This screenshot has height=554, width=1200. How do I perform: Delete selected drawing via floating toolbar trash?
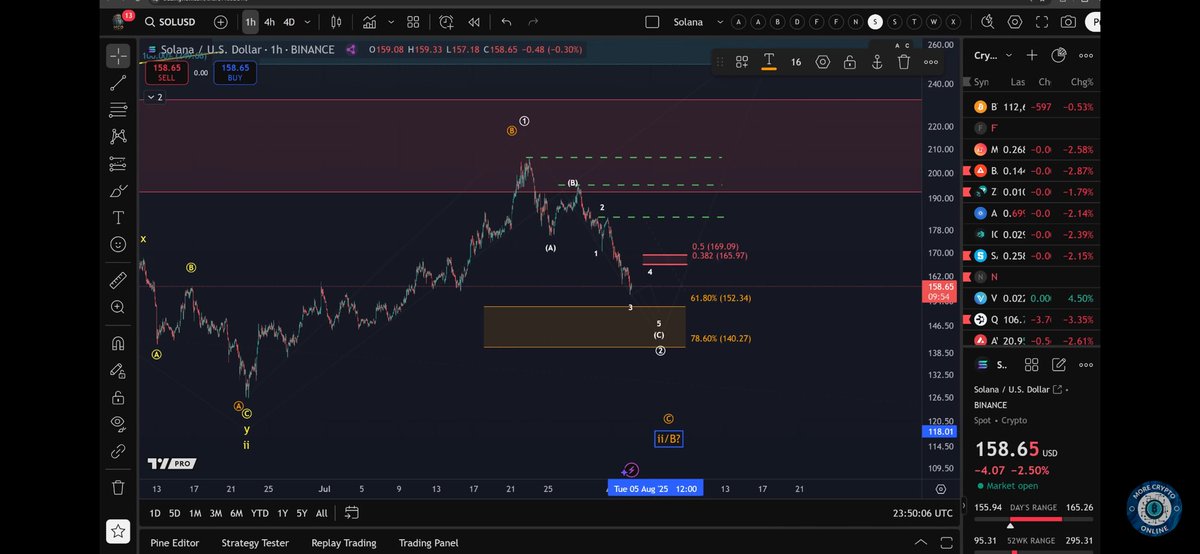pos(904,62)
